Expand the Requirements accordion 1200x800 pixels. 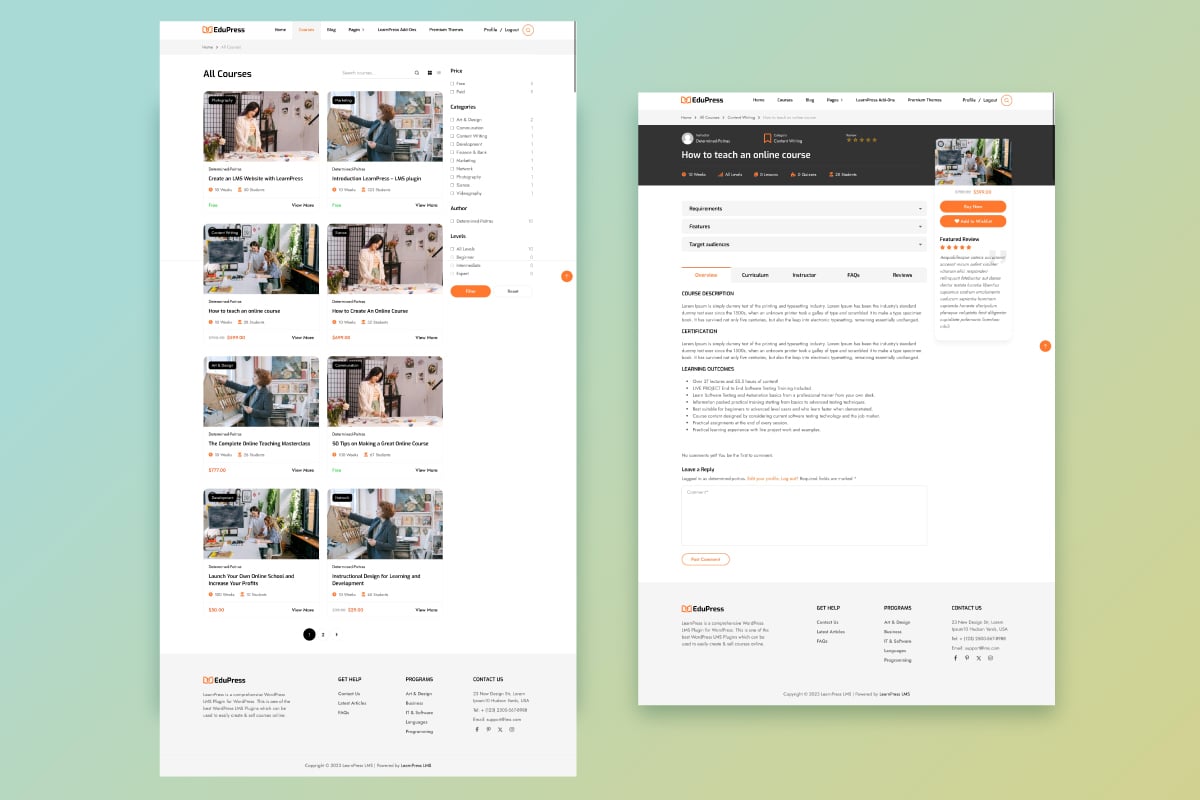click(x=803, y=209)
